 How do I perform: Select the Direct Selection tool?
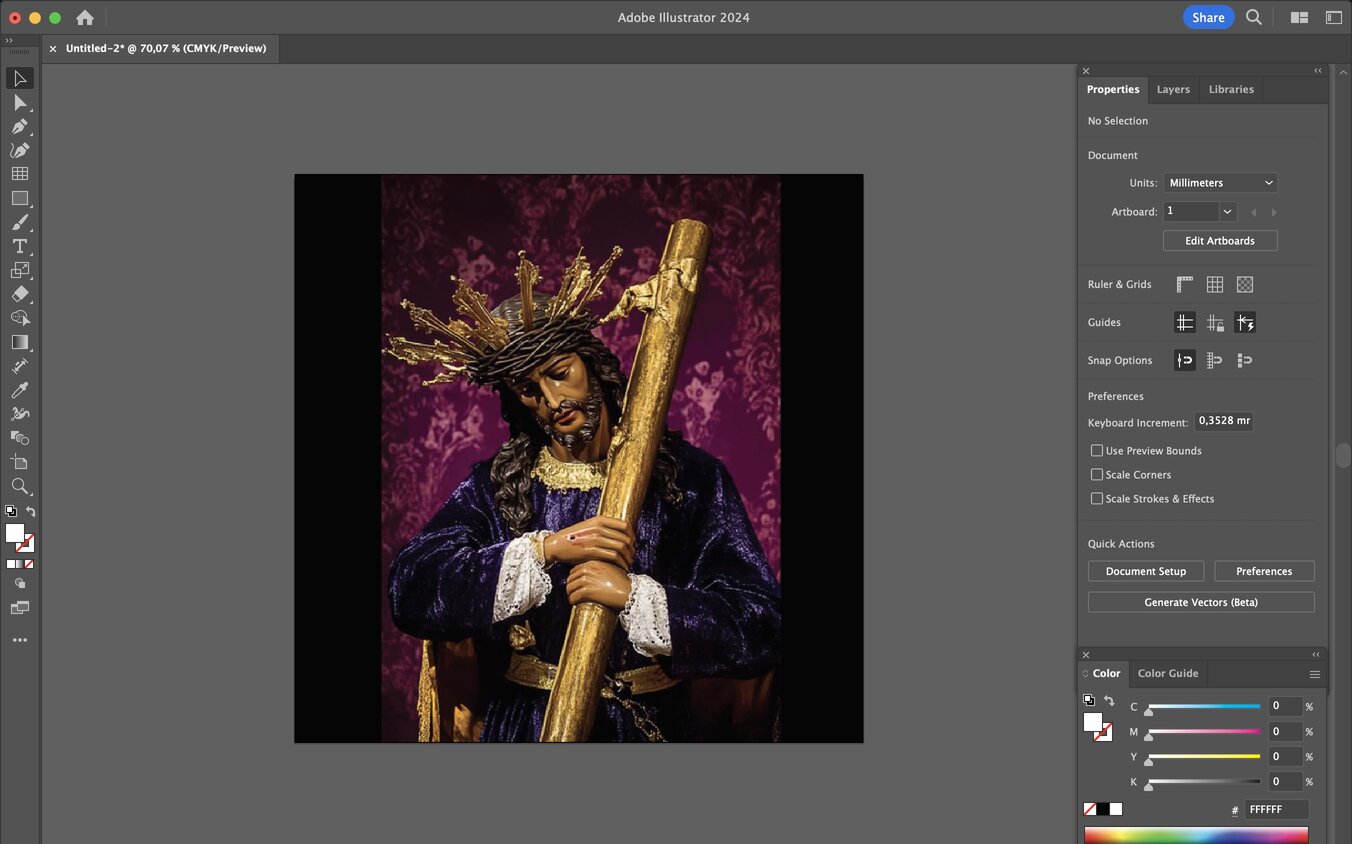20,102
